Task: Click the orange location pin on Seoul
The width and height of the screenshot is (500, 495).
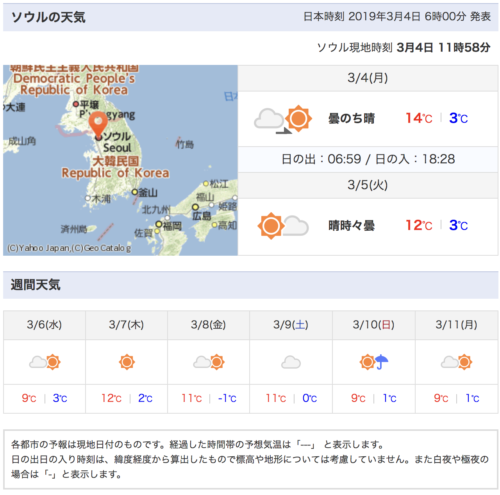Action: pyautogui.click(x=98, y=124)
